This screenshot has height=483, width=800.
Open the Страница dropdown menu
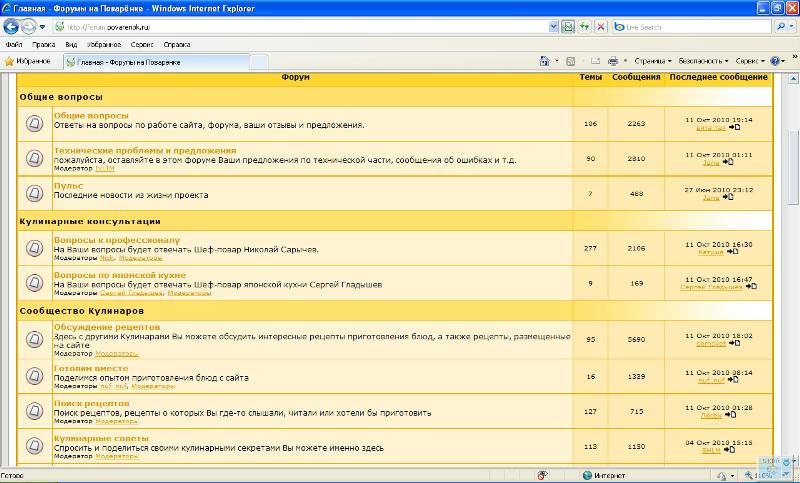coord(652,61)
